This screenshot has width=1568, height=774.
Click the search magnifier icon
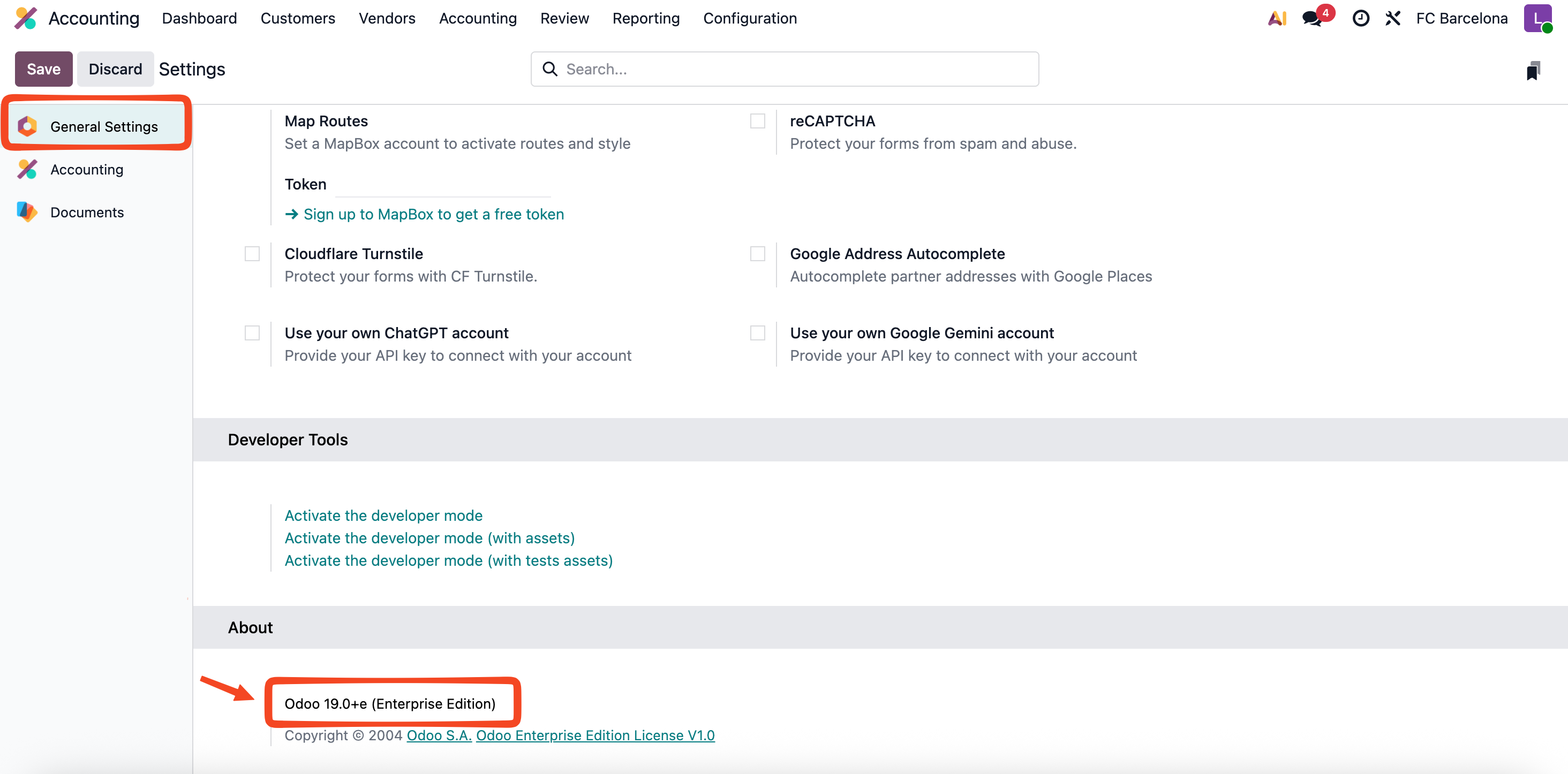(x=549, y=69)
